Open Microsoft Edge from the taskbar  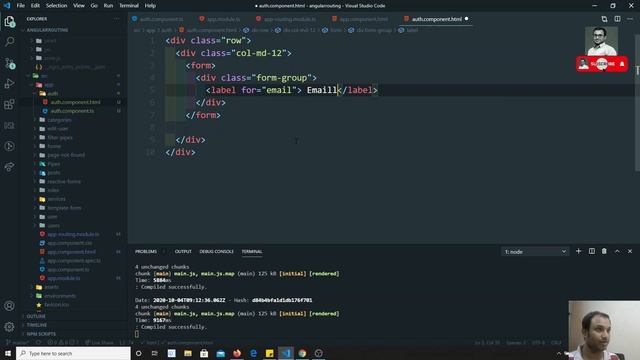tap(253, 353)
